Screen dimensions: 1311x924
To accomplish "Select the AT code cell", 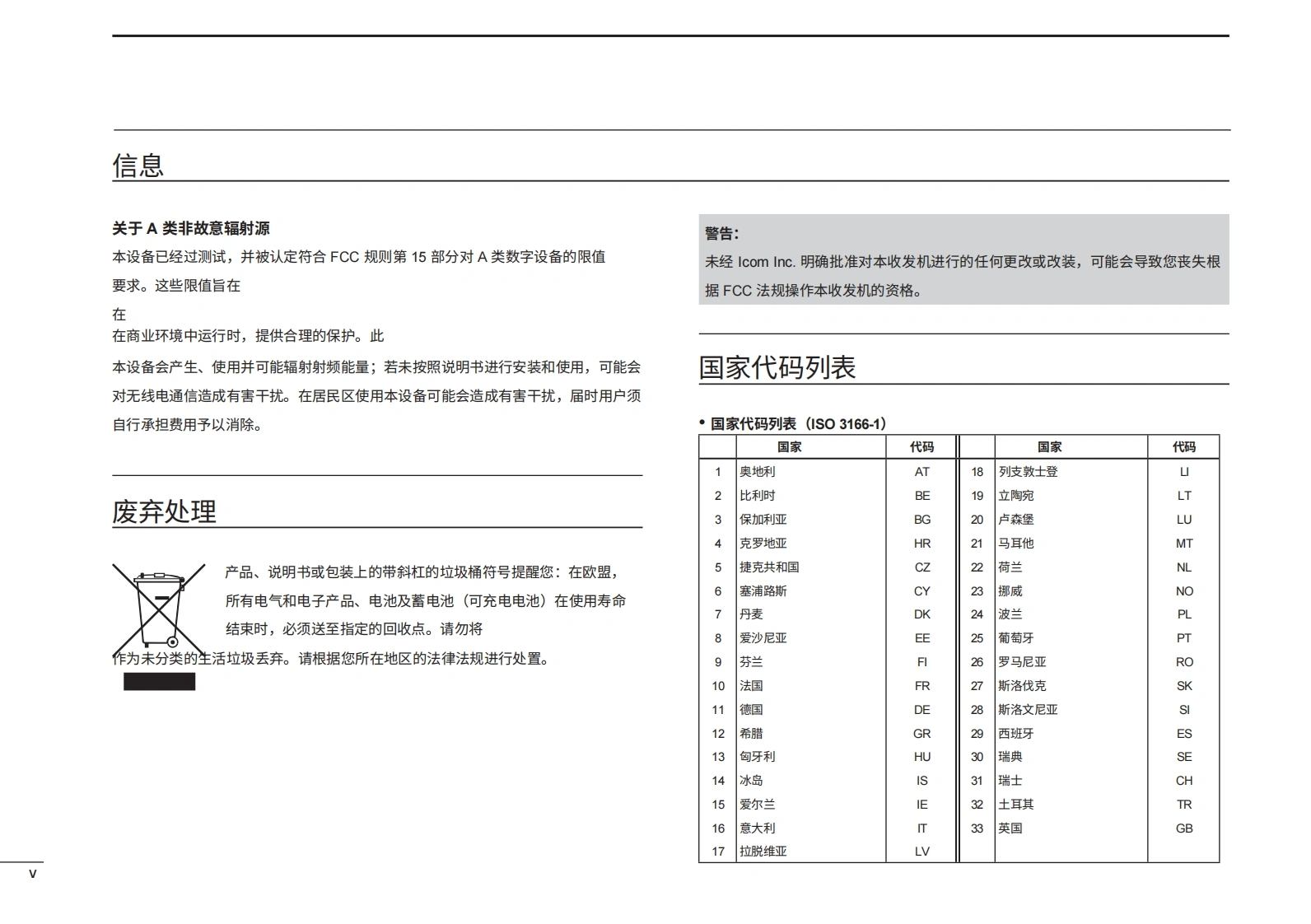I will [921, 472].
